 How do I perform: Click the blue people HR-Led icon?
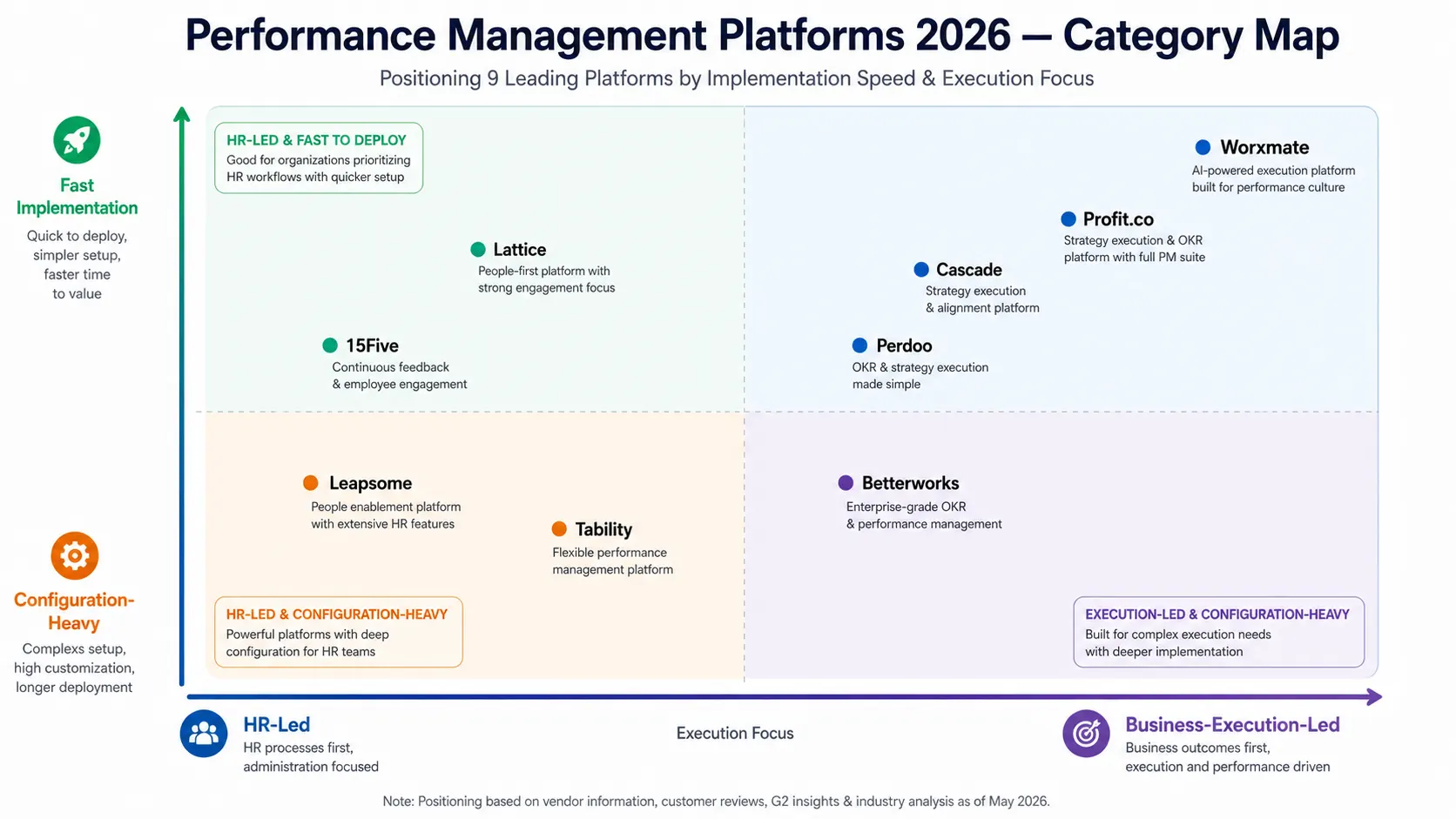tap(204, 734)
